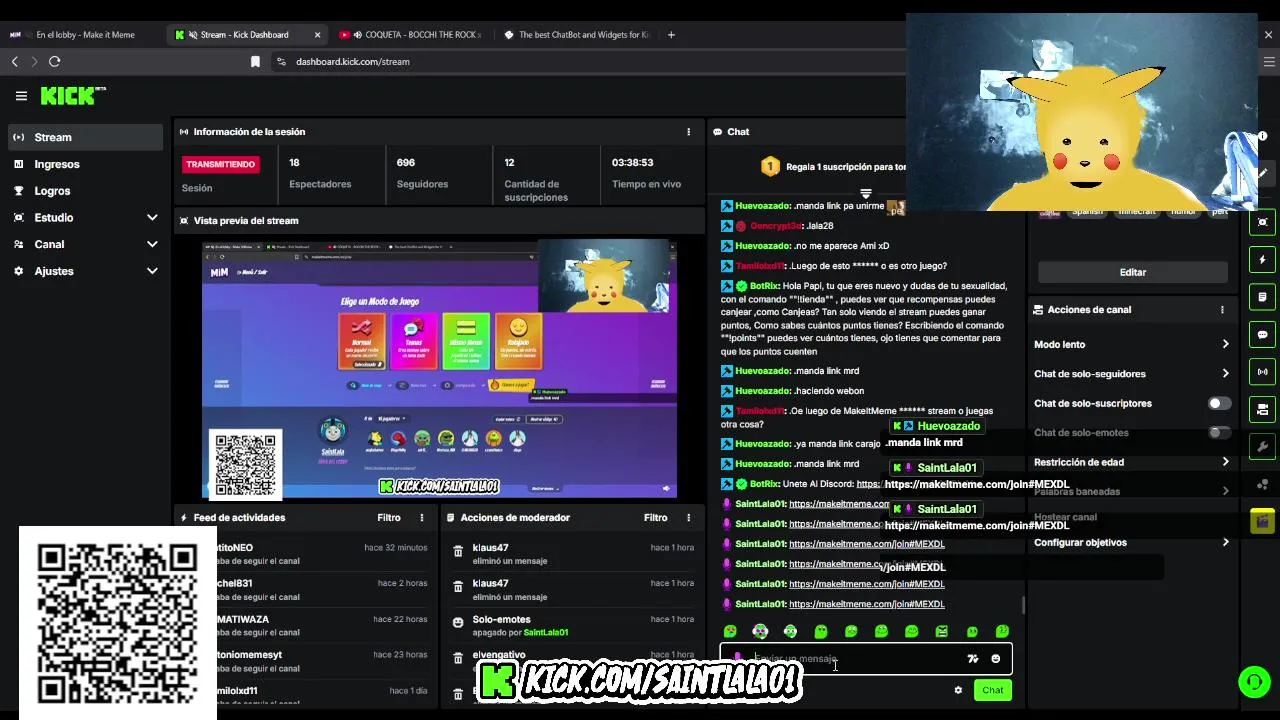Click the pencil edit icon in right sidebar

tap(1263, 173)
